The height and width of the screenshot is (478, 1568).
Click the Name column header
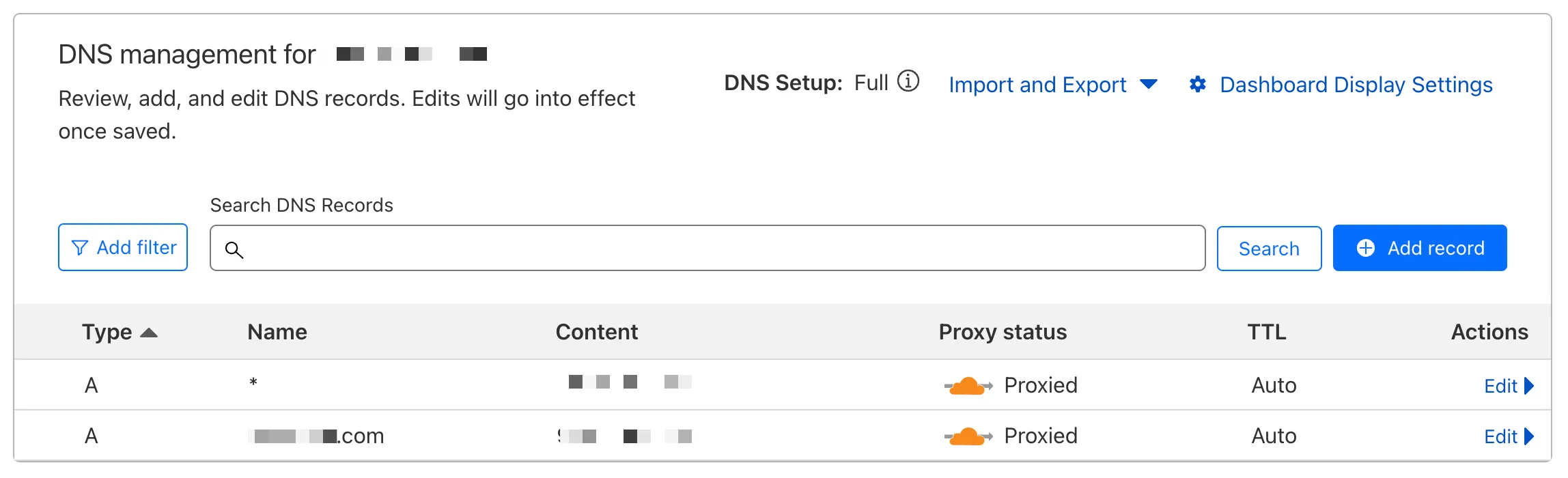(277, 332)
